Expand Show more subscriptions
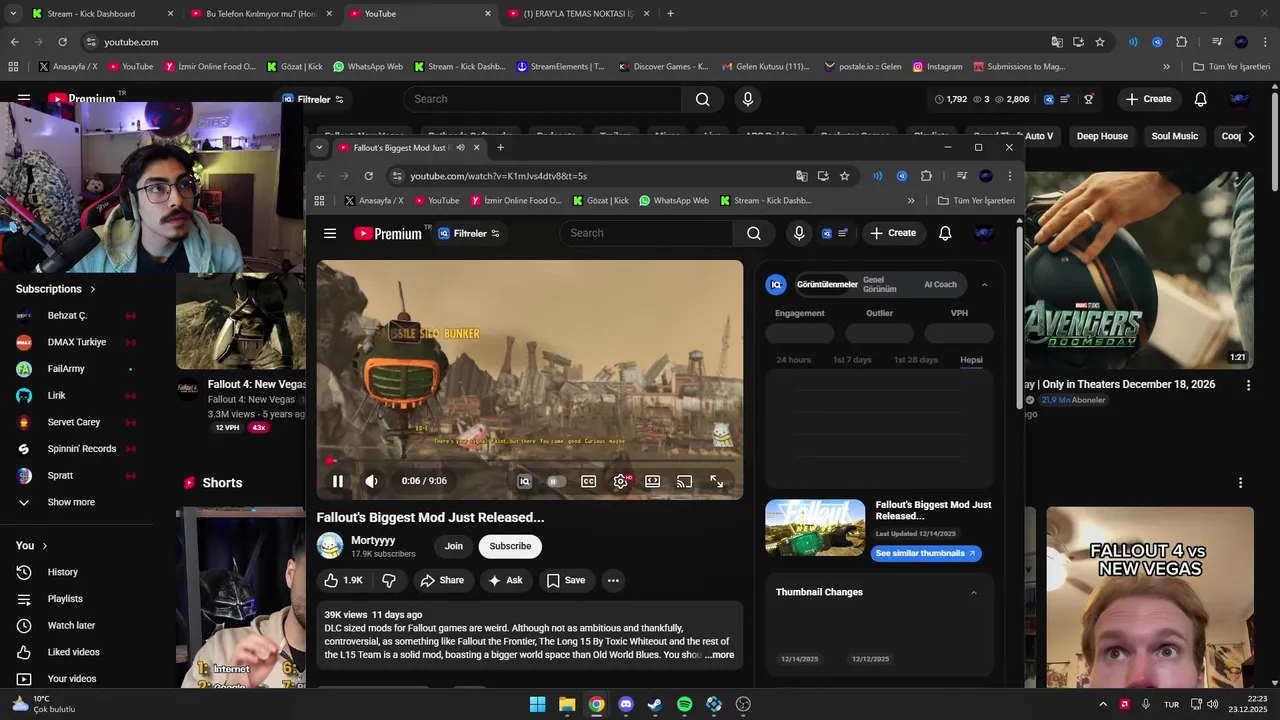This screenshot has width=1280, height=720. coord(71,502)
